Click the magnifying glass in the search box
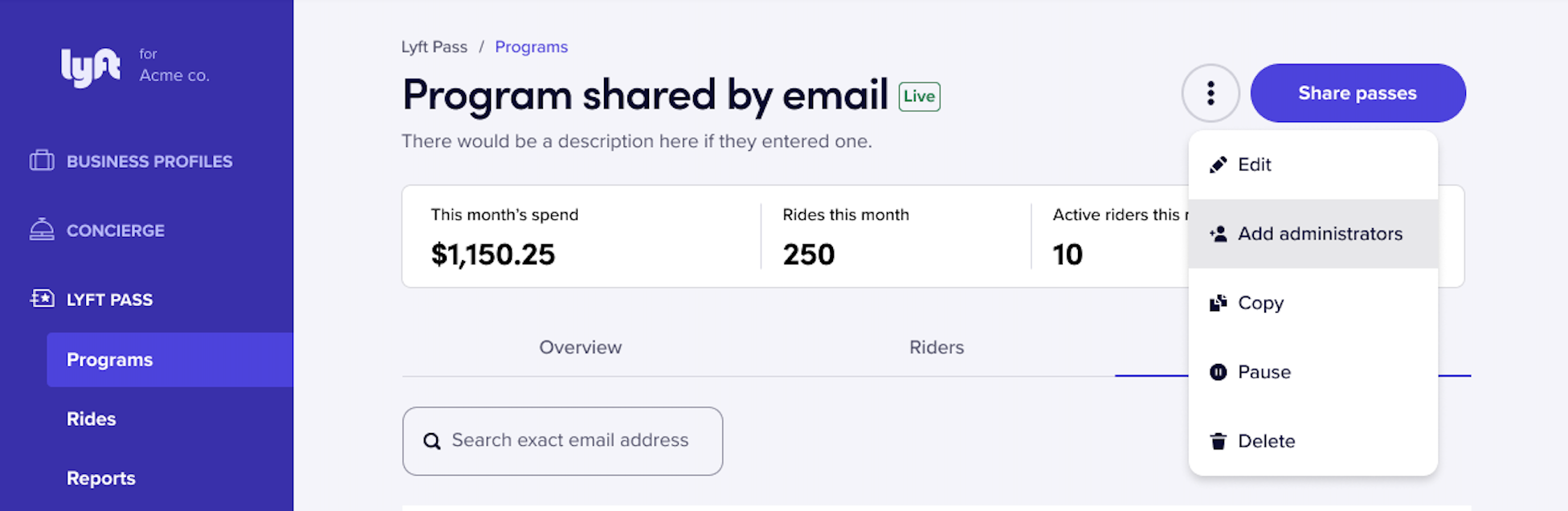1568x511 pixels. click(432, 440)
